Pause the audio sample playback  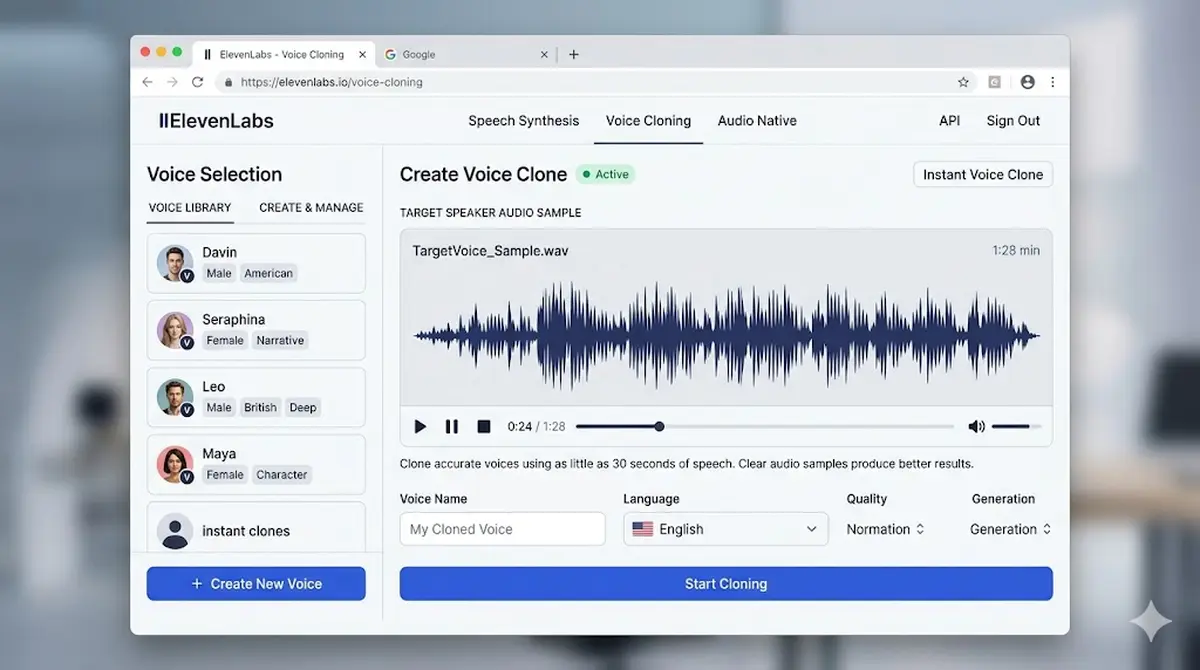(x=452, y=427)
